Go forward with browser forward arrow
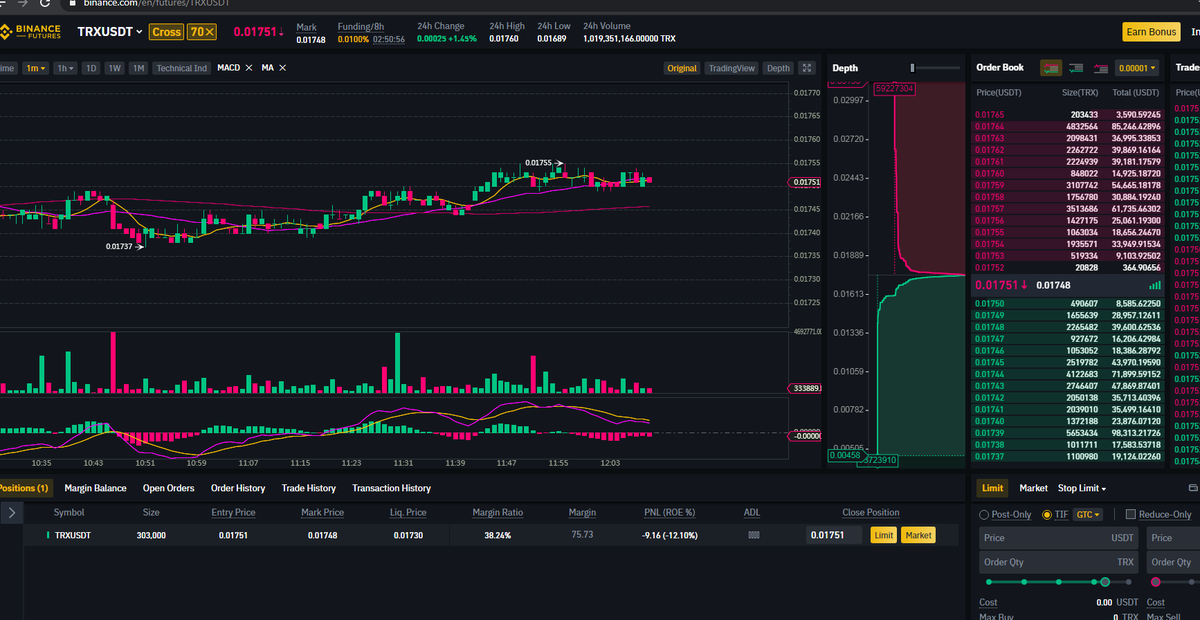 (x=22, y=3)
